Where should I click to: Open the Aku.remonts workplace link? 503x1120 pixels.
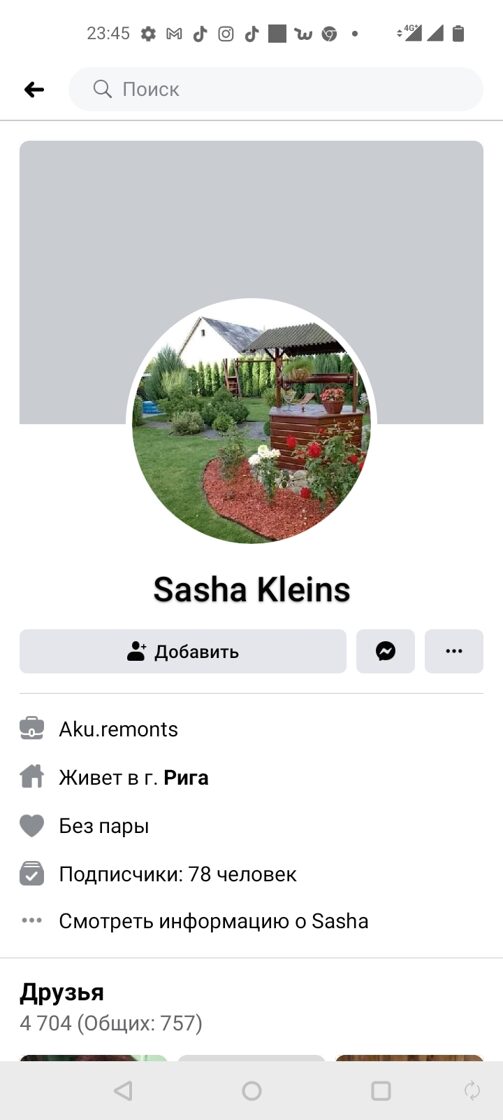pos(119,729)
